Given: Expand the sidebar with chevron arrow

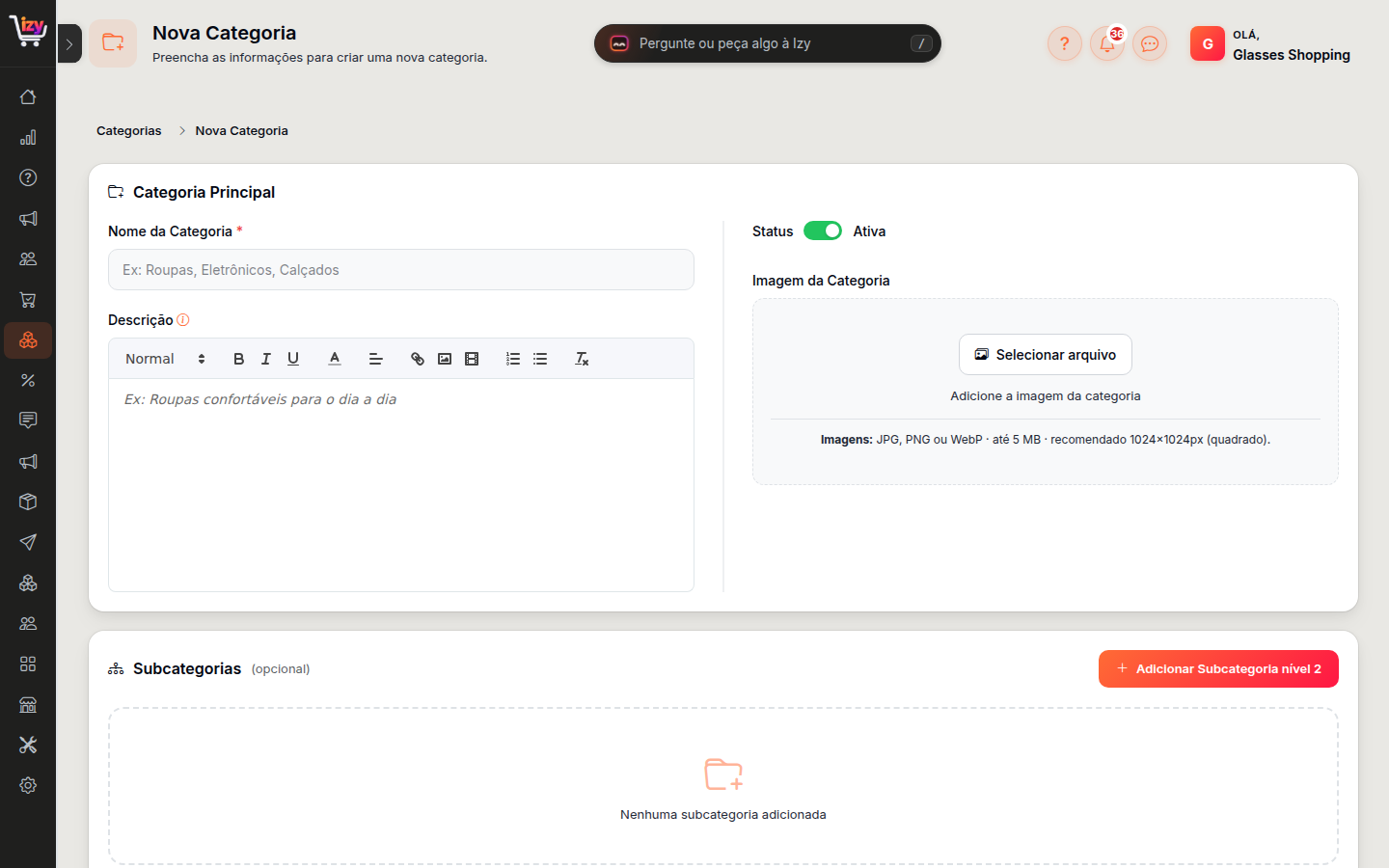Looking at the screenshot, I should (69, 43).
